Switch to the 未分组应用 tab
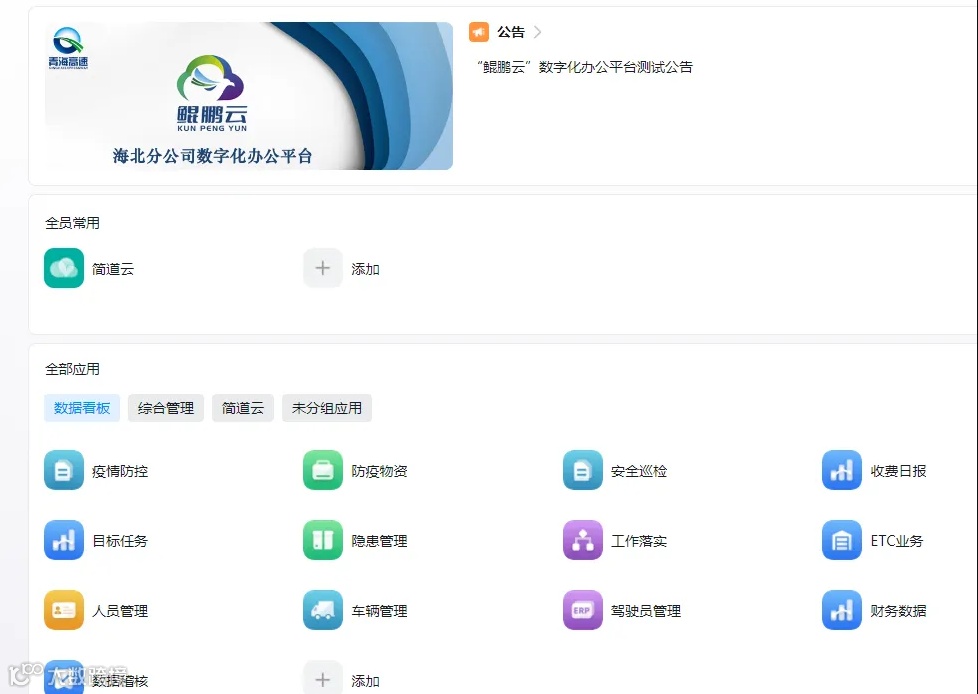Viewport: 978px width, 694px height. [x=327, y=408]
